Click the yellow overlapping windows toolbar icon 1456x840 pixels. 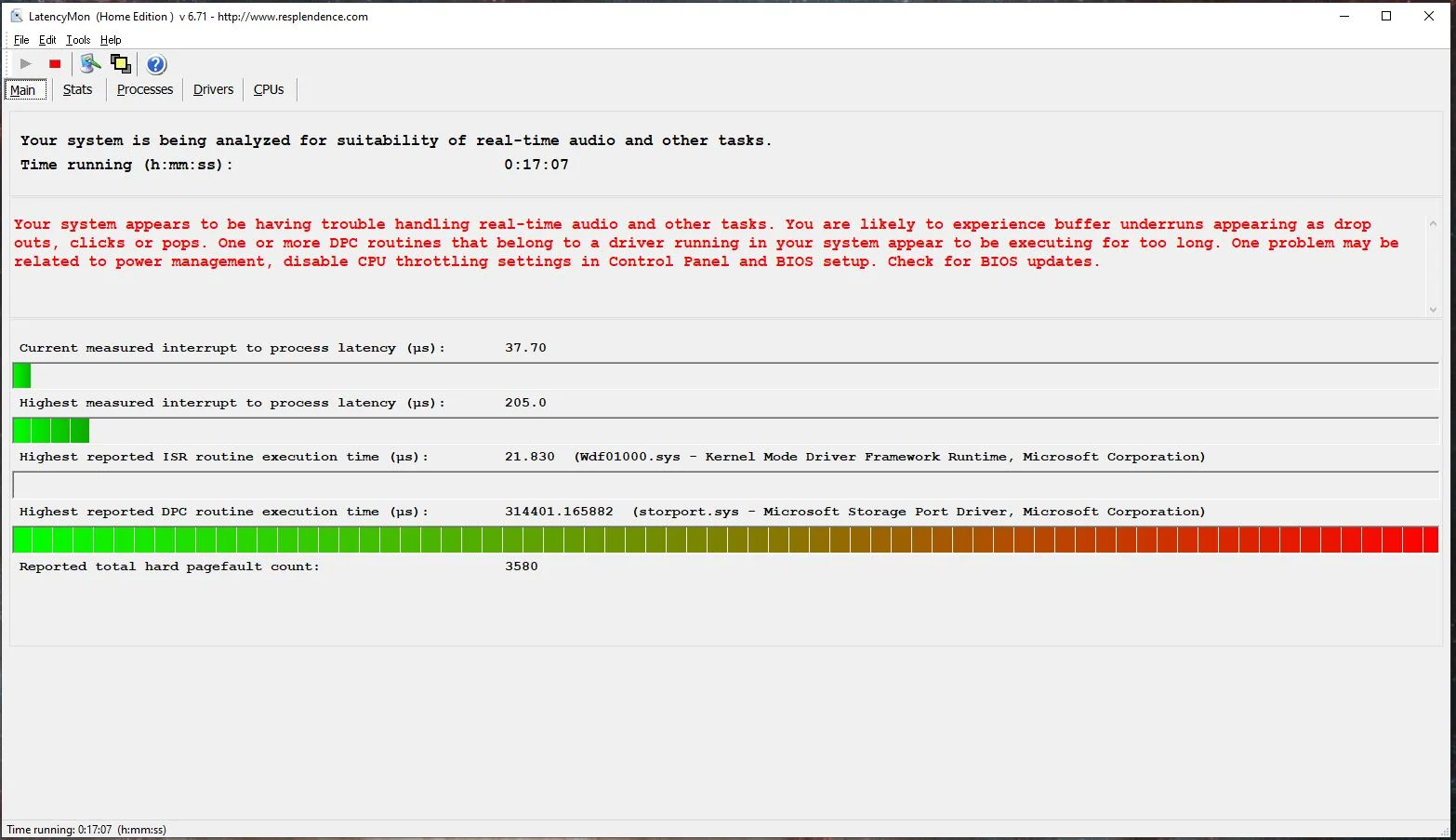coord(121,64)
